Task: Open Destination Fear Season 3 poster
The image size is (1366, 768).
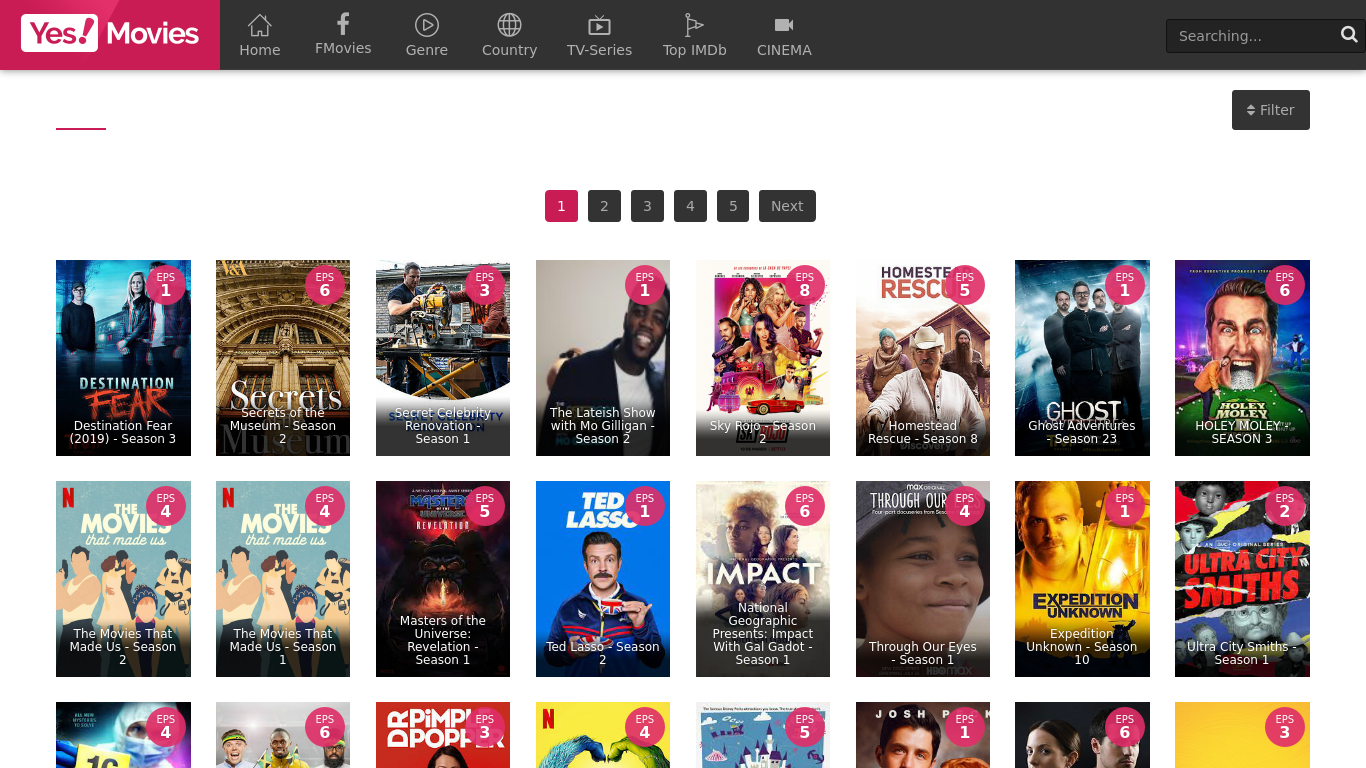Action: (123, 358)
